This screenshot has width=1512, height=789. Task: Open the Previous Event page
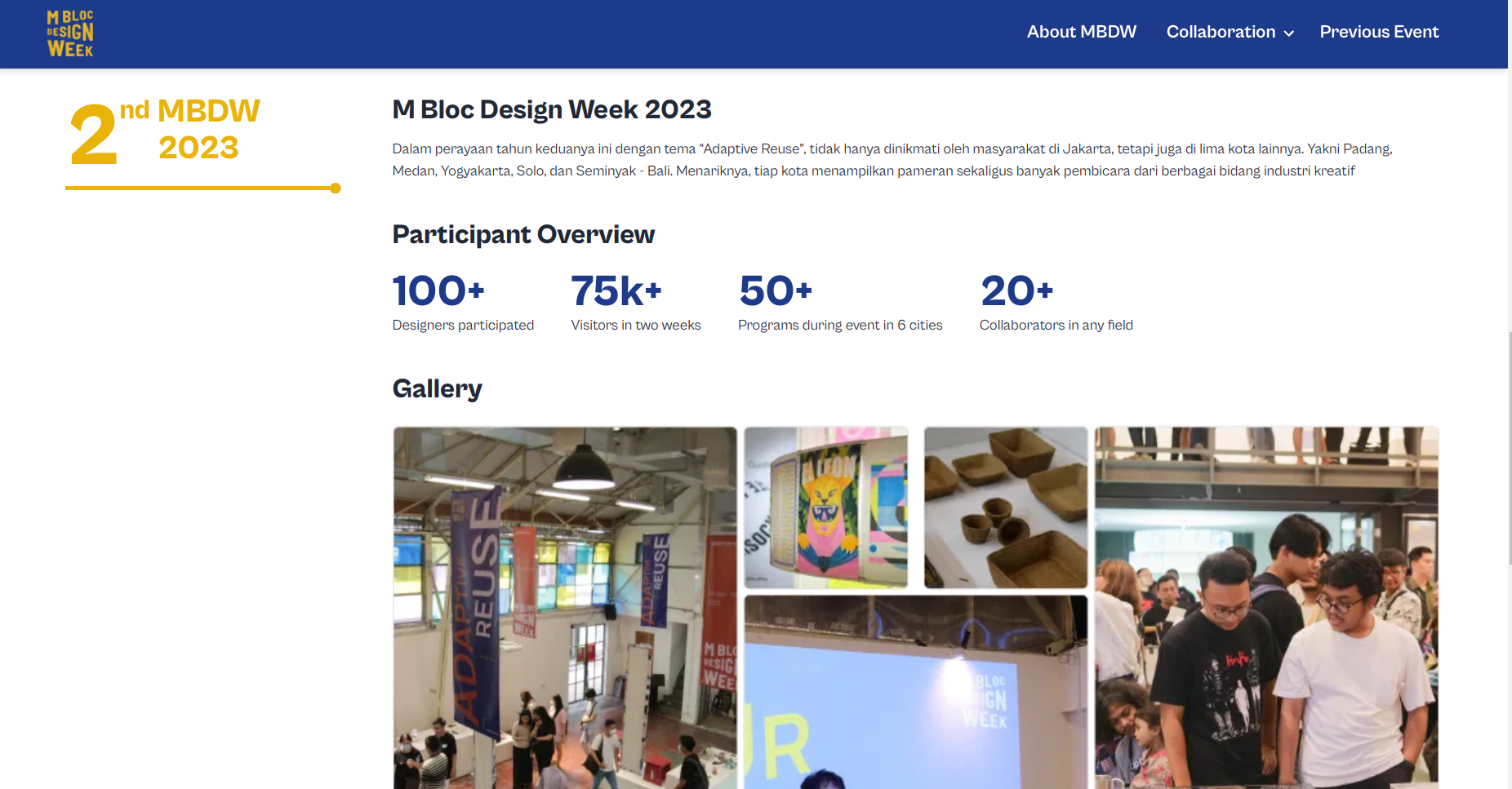point(1379,32)
